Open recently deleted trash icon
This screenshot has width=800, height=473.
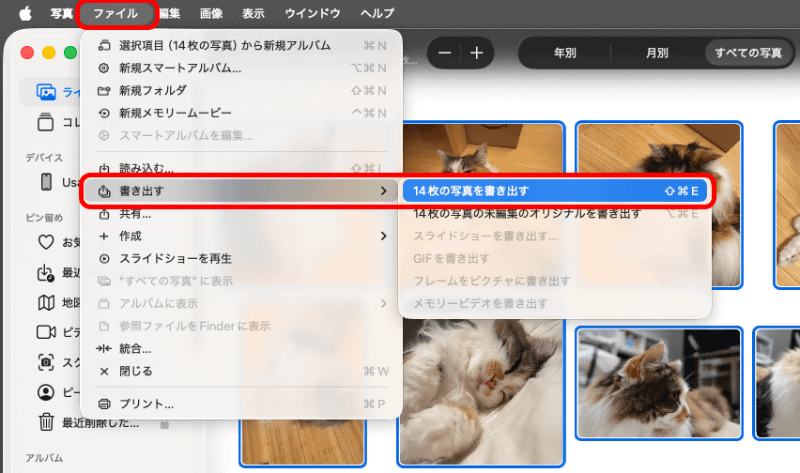click(46, 422)
